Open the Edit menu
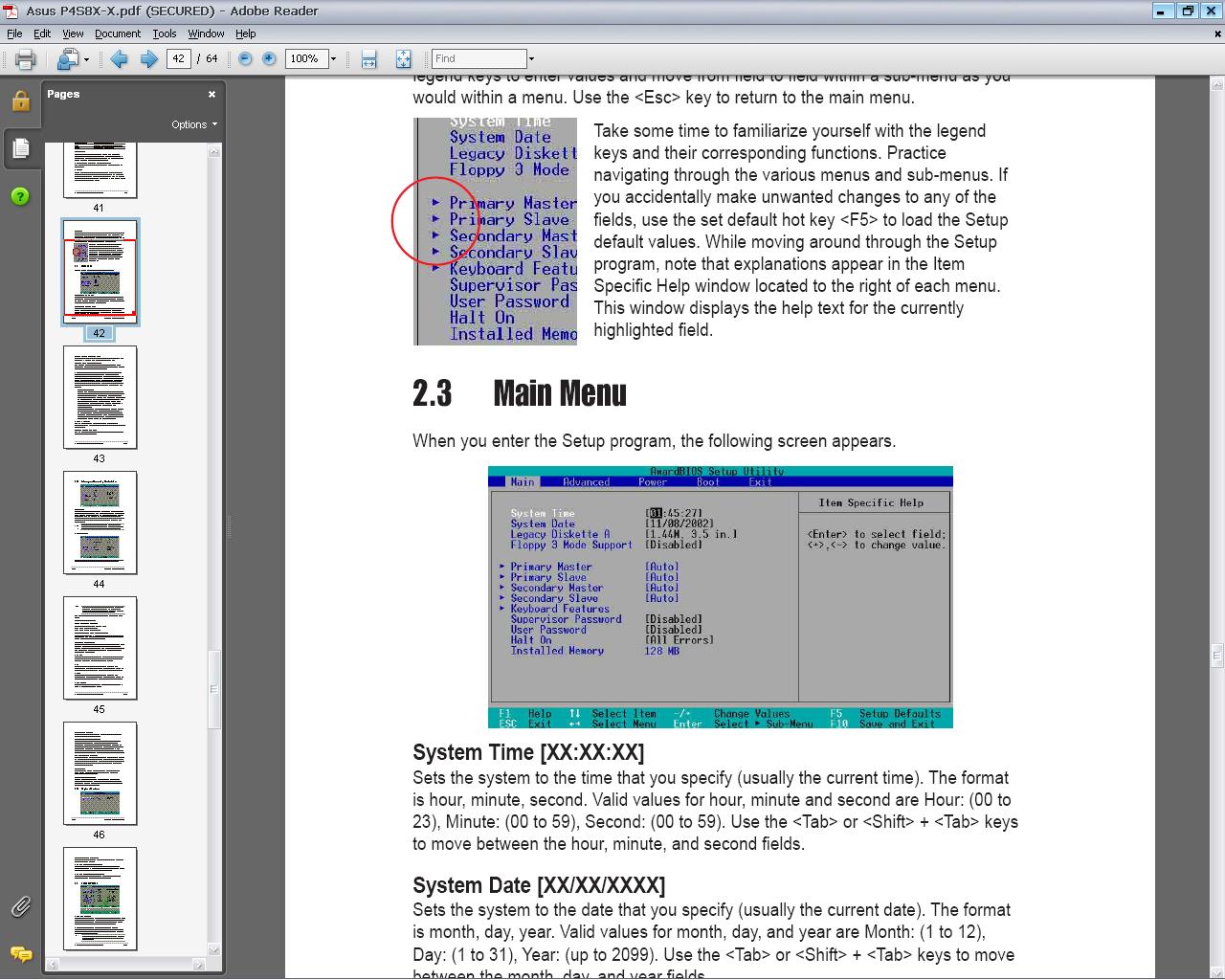This screenshot has height=980, width=1225. click(42, 33)
